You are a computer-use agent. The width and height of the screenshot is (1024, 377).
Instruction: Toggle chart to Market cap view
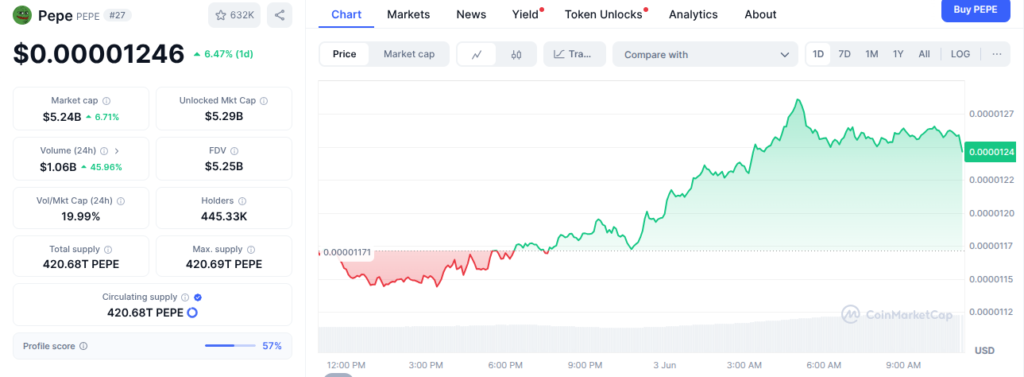coord(409,54)
